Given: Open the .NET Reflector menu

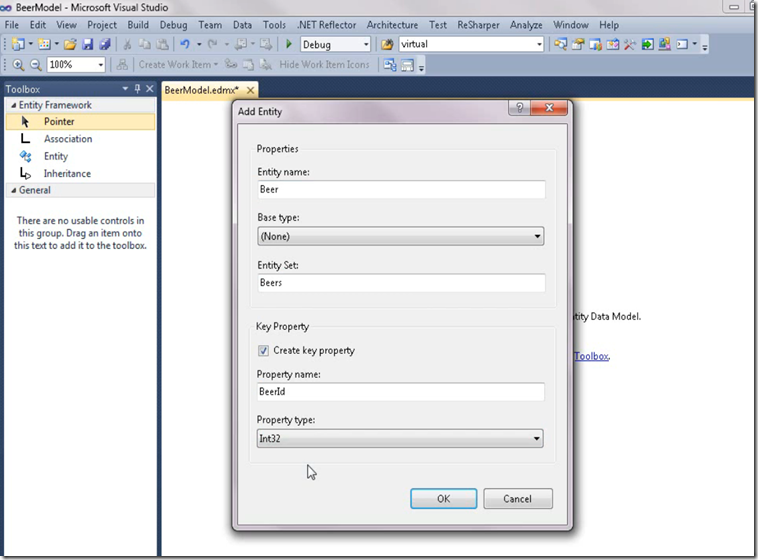Looking at the screenshot, I should 326,25.
